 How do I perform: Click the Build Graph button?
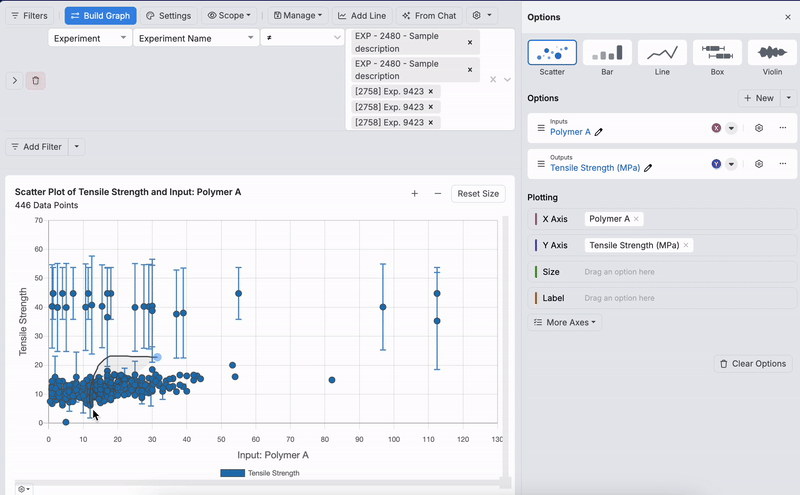click(100, 16)
